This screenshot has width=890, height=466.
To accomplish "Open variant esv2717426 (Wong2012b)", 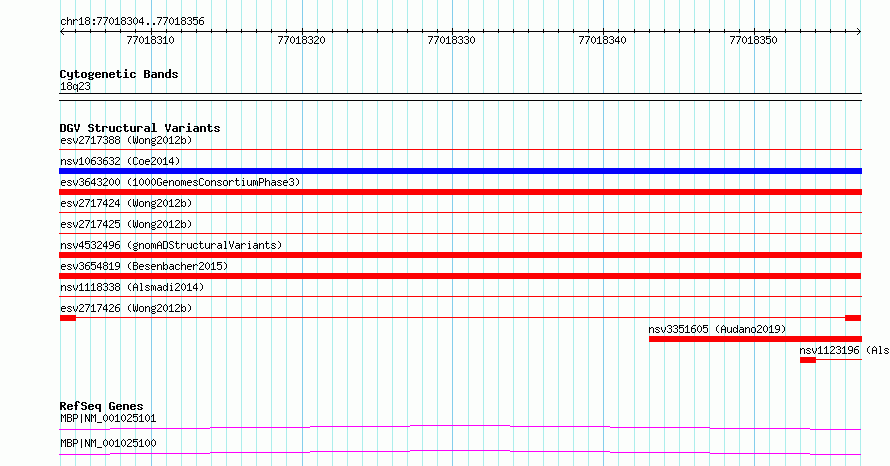I will (x=126, y=308).
